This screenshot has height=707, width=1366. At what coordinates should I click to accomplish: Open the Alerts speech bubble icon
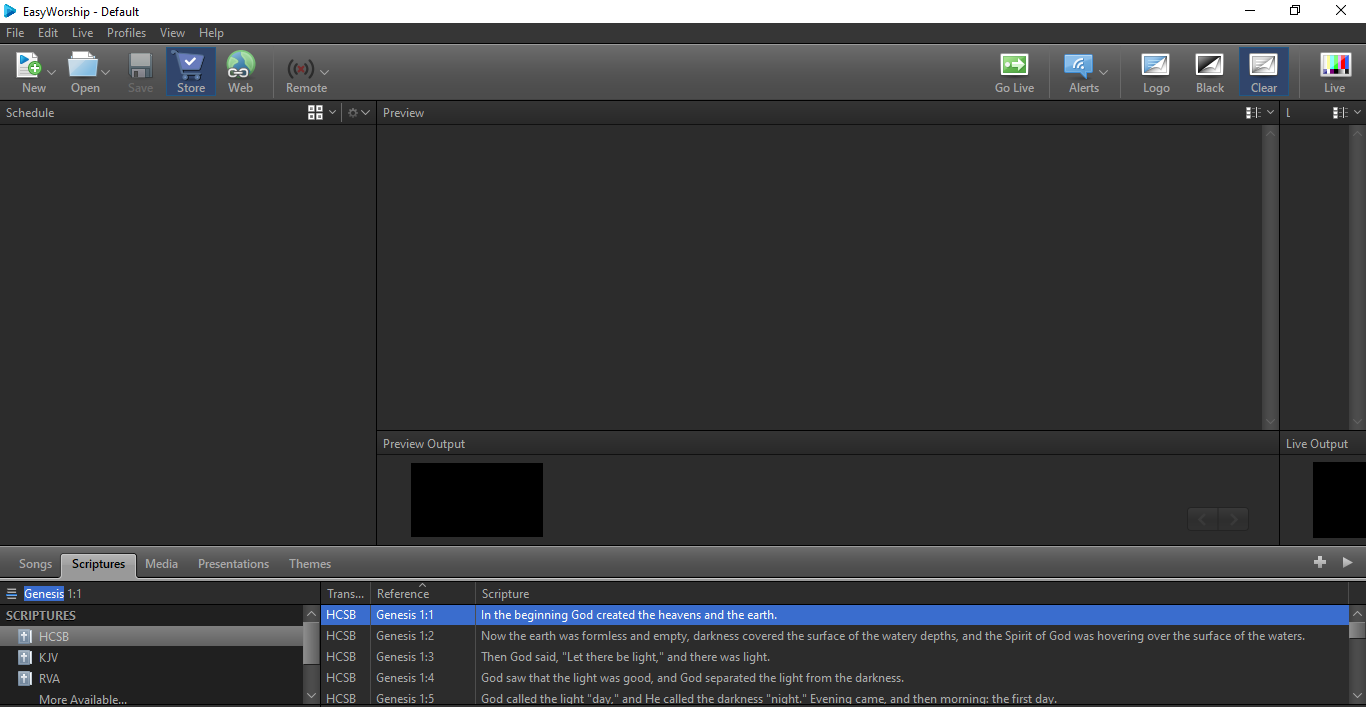(x=1078, y=66)
